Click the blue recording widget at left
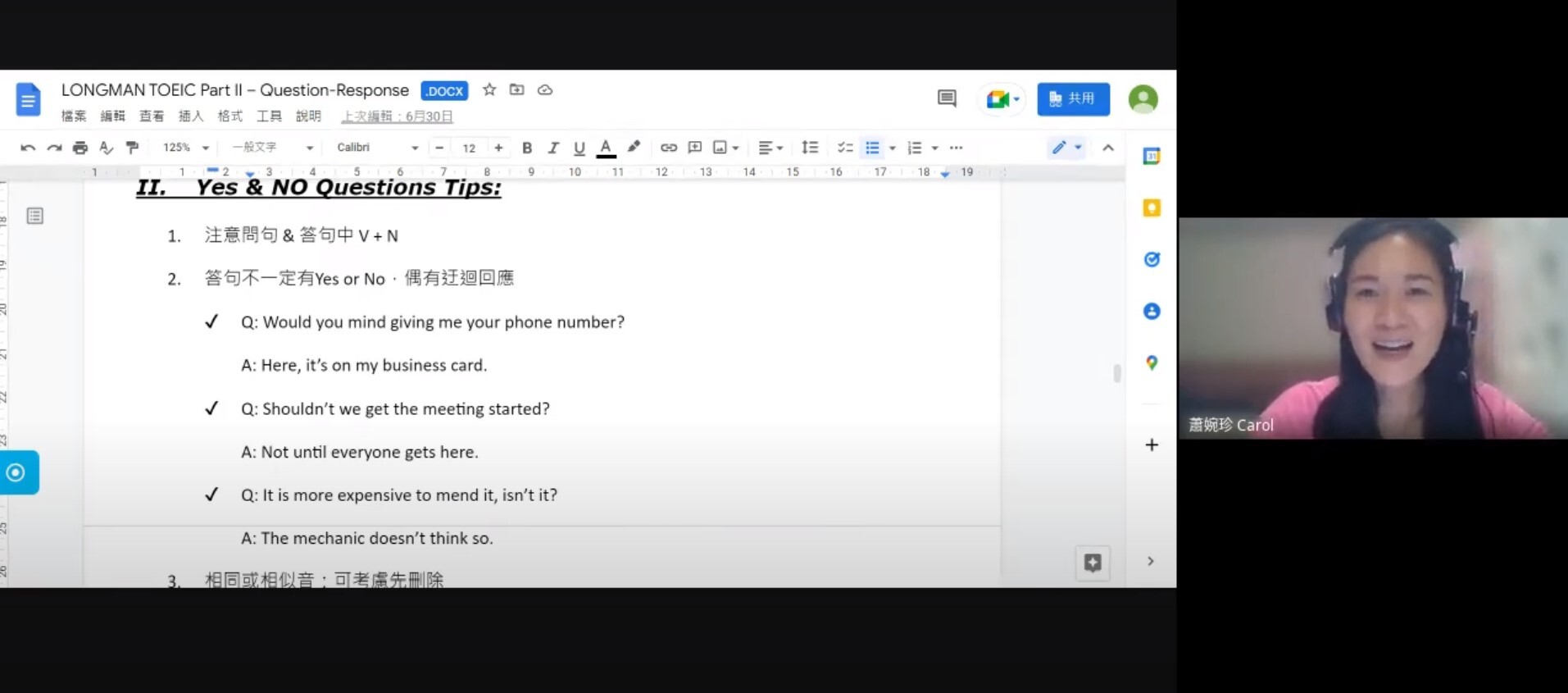The width and height of the screenshot is (1568, 693). click(18, 472)
